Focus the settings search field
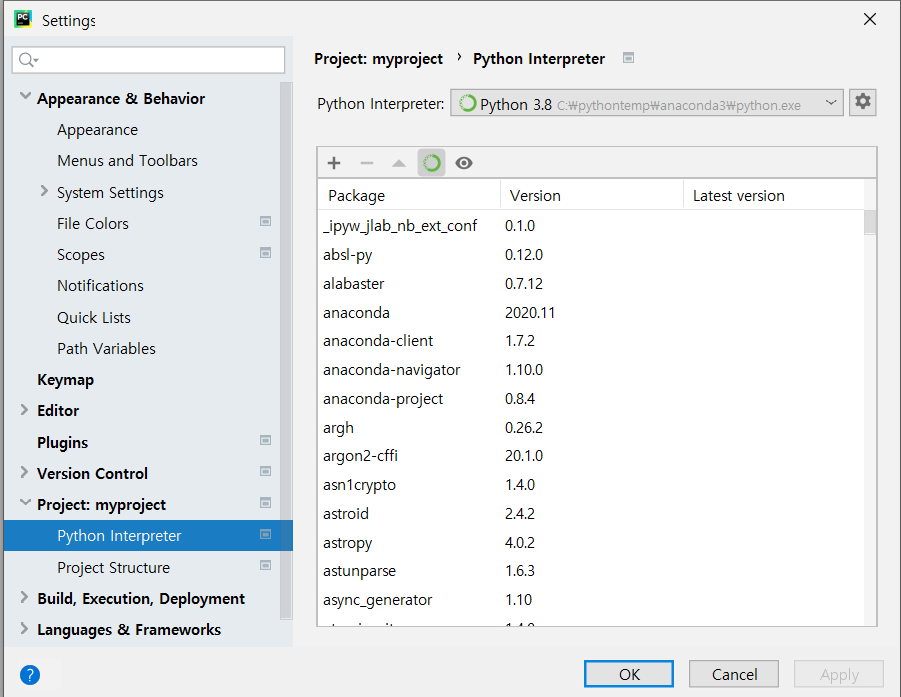Image resolution: width=901 pixels, height=697 pixels. [x=148, y=60]
